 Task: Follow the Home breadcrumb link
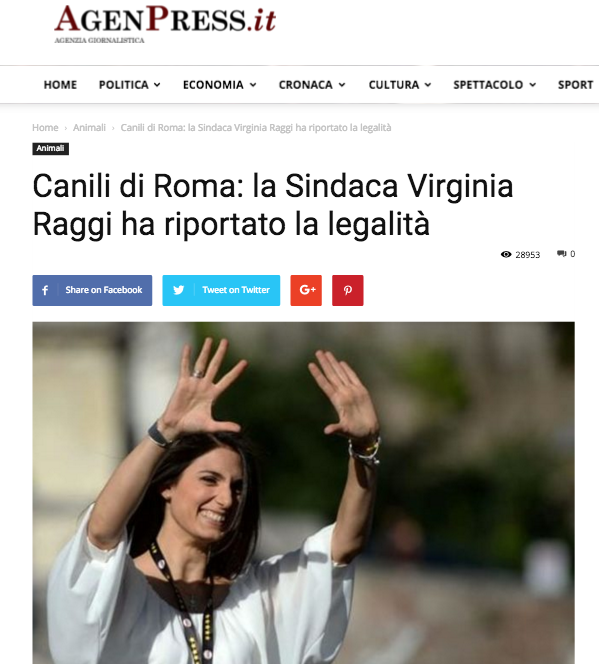point(45,127)
